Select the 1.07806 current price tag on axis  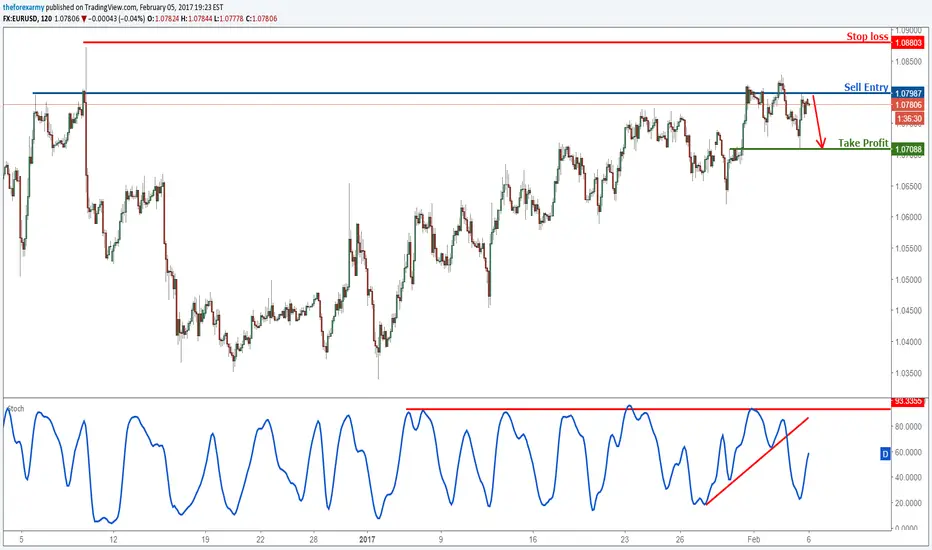[908, 105]
